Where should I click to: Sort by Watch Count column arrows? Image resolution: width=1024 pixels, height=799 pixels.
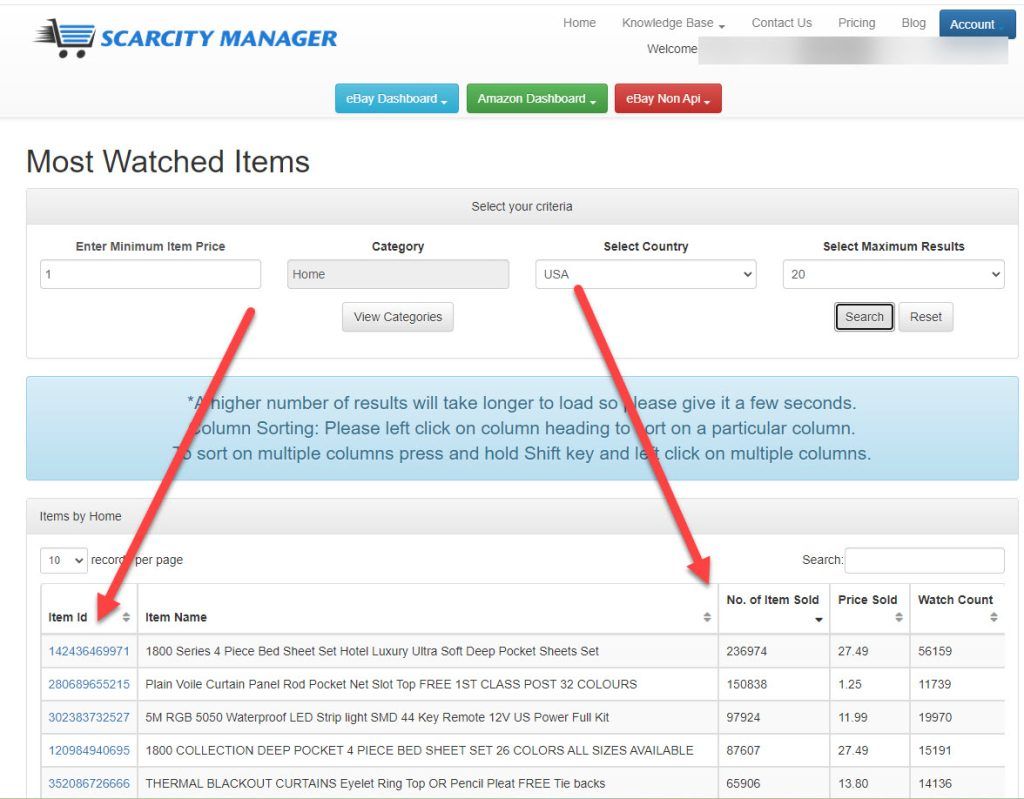(x=993, y=617)
